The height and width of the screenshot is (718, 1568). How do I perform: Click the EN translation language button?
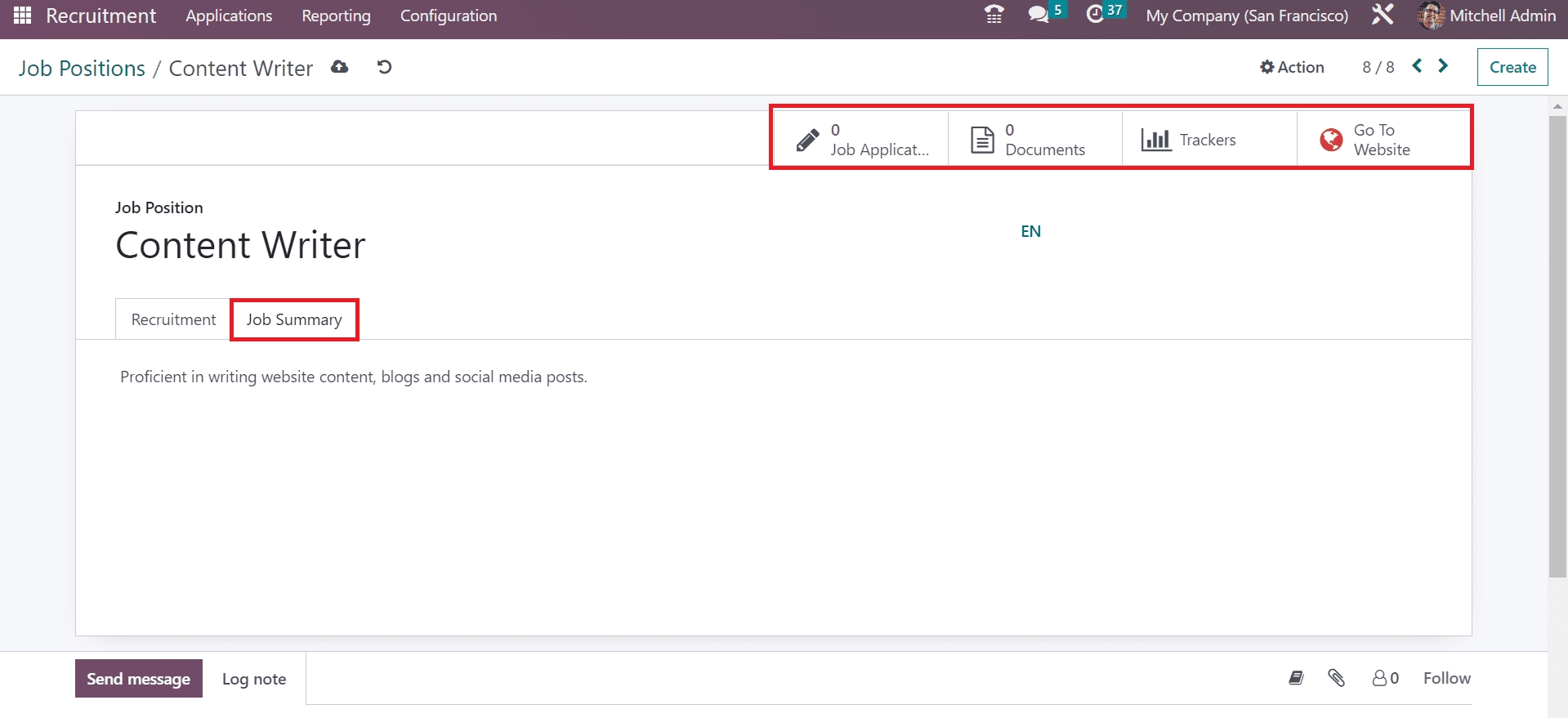[x=1030, y=231]
